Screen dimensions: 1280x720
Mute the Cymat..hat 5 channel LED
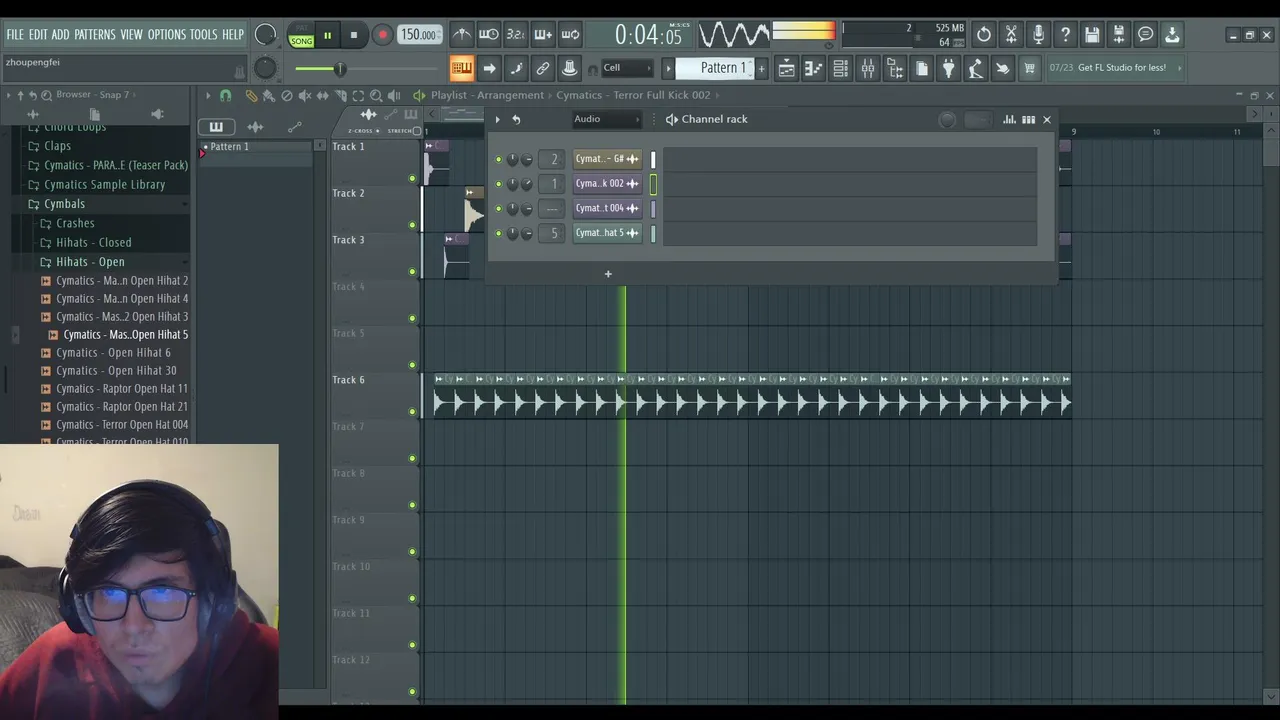click(499, 233)
